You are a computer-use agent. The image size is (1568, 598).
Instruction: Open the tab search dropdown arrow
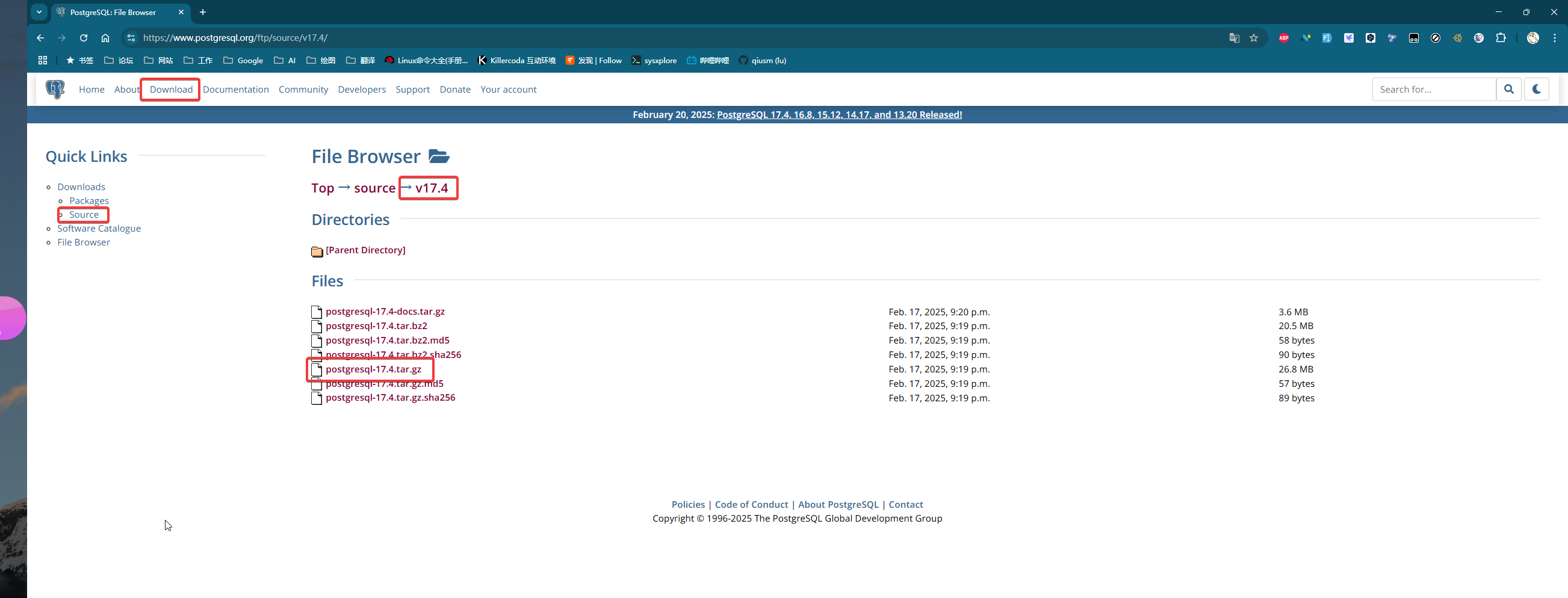pos(39,12)
